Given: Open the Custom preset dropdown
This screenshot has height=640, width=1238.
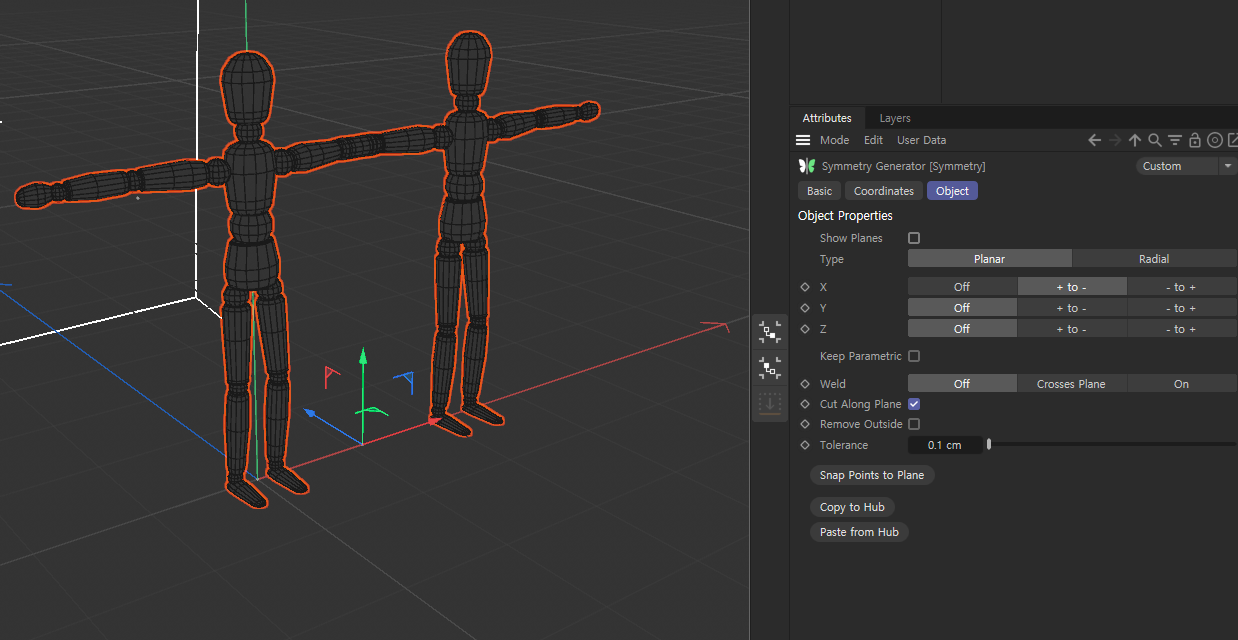Looking at the screenshot, I should tap(1187, 166).
